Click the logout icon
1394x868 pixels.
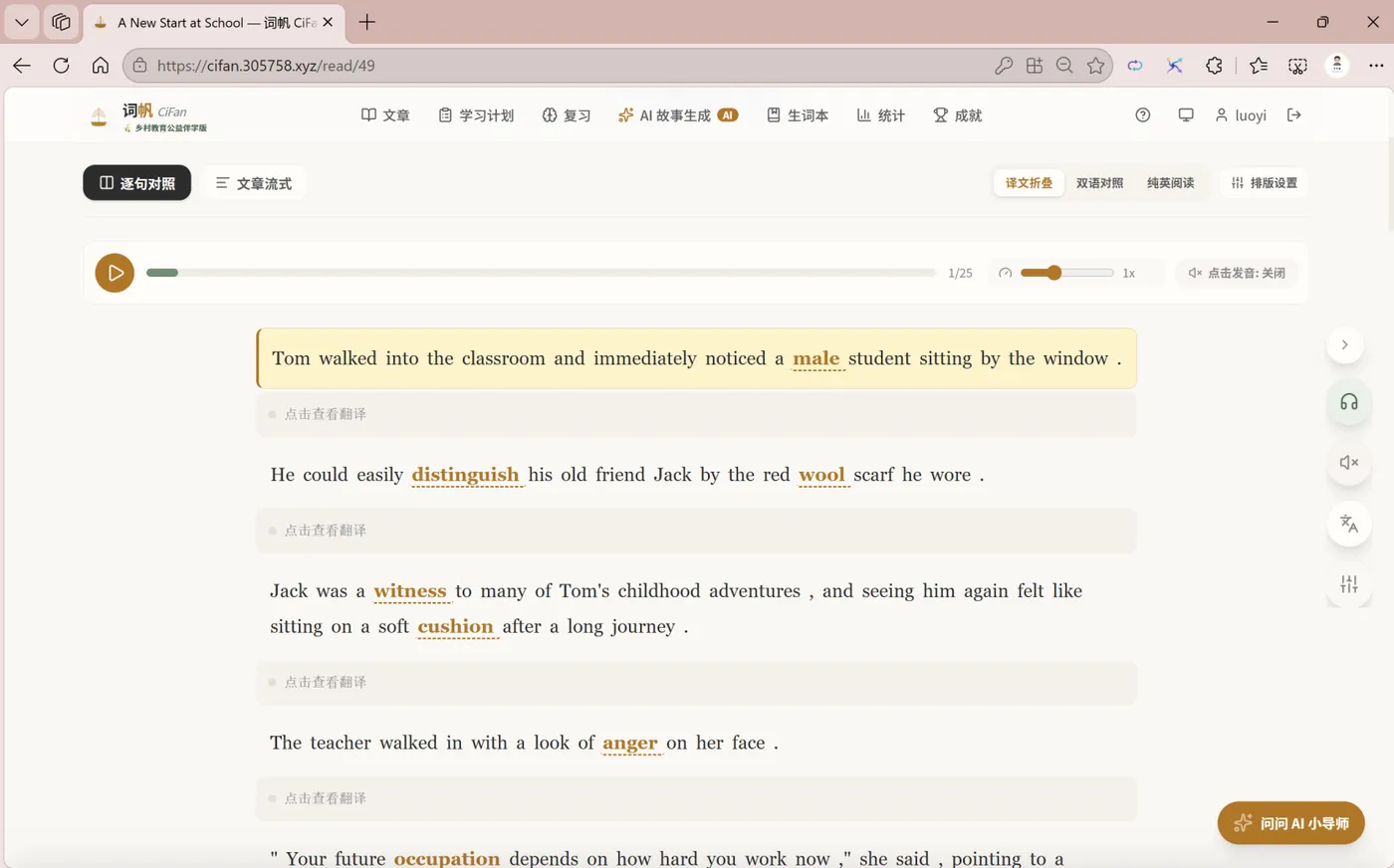1294,115
